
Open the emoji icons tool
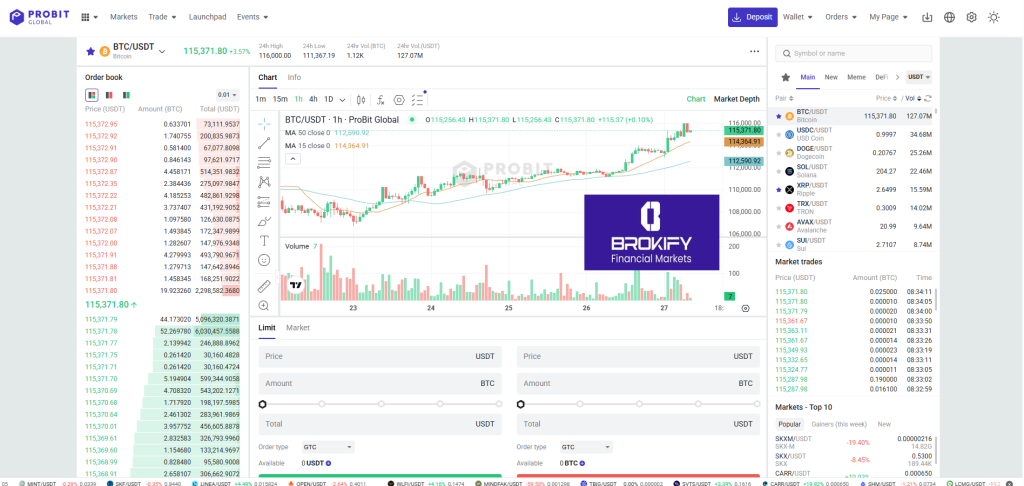coord(264,260)
